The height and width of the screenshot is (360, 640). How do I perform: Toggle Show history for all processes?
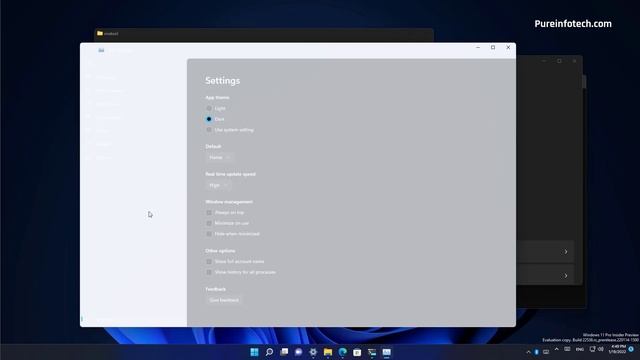(209, 272)
